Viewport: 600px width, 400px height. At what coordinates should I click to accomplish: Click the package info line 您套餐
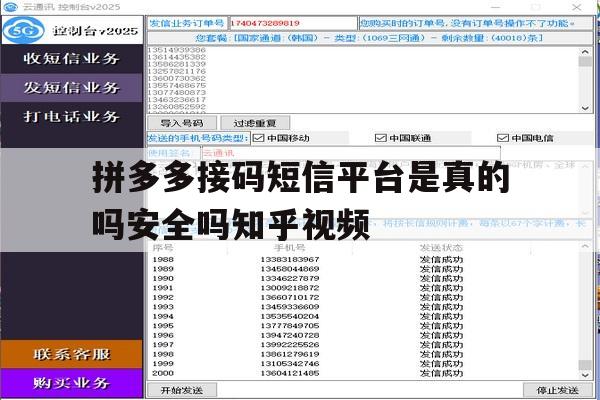369,38
